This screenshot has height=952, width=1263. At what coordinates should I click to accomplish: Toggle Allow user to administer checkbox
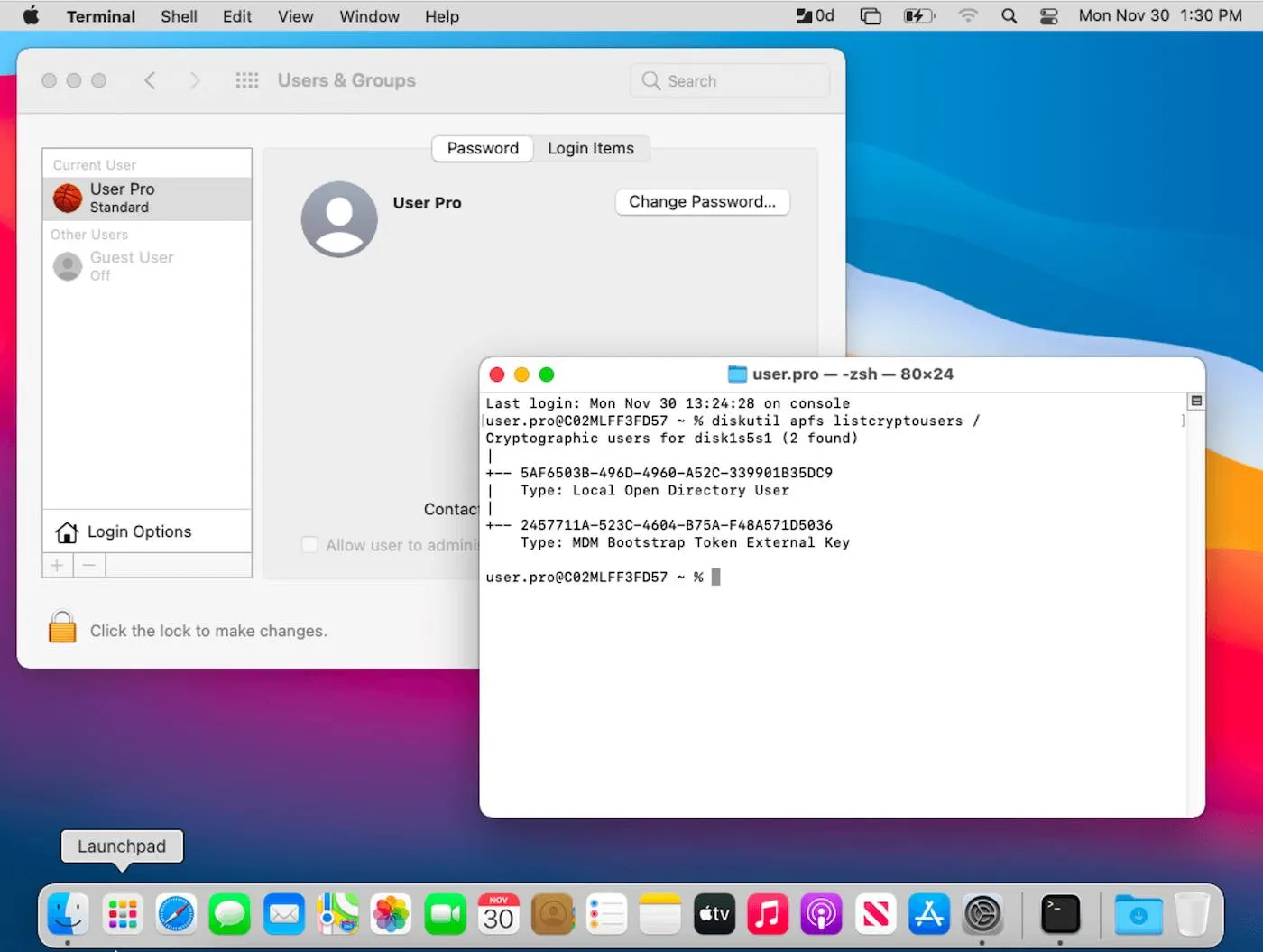pos(309,544)
